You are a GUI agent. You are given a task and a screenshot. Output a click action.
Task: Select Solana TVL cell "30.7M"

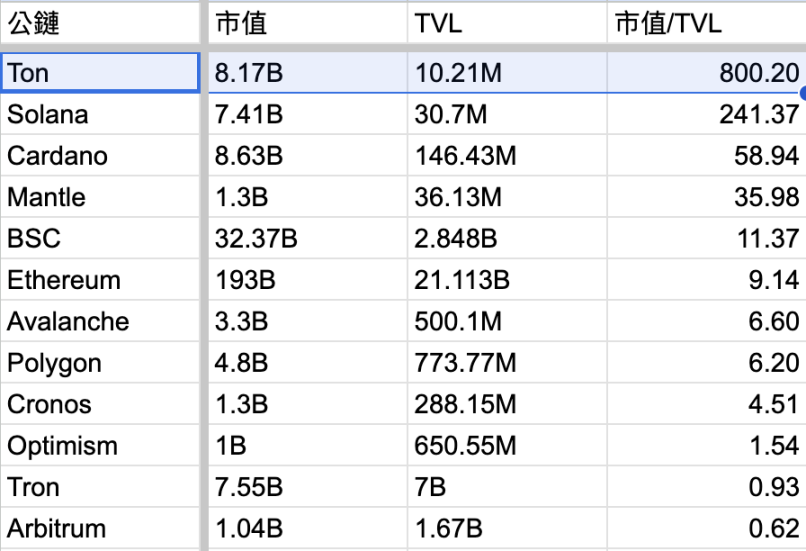coord(507,114)
